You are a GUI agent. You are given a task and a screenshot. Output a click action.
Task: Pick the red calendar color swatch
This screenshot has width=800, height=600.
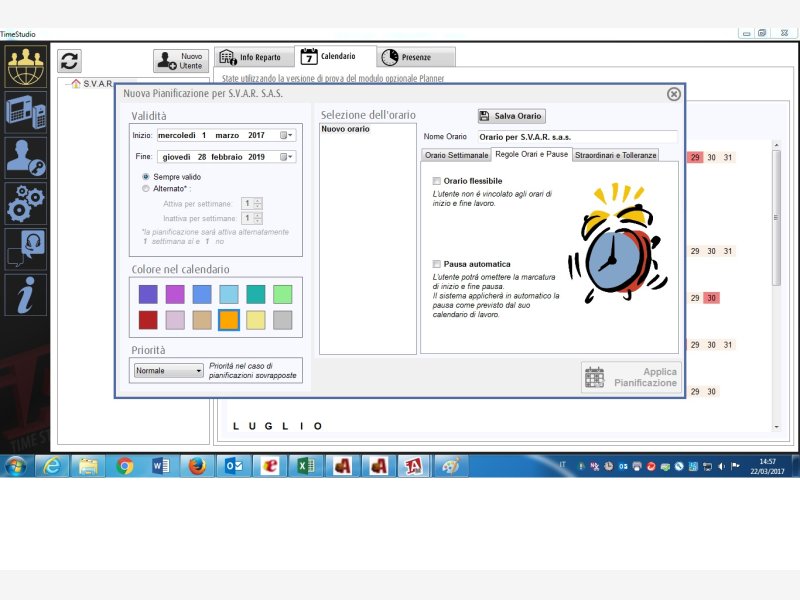point(148,320)
